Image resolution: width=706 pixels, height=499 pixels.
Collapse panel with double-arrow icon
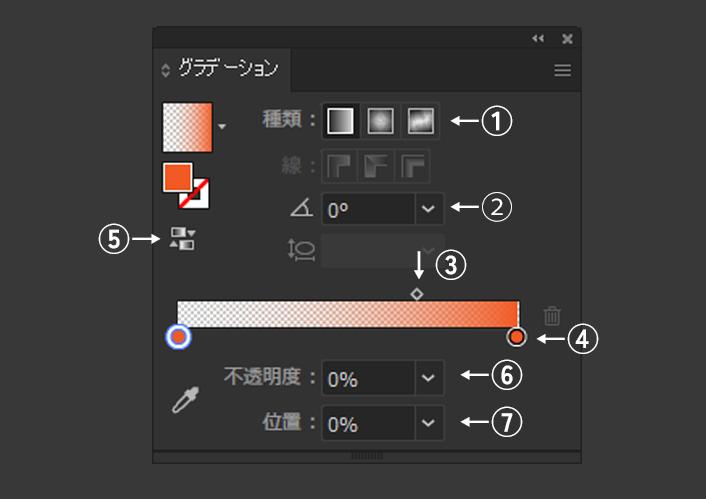coord(538,38)
